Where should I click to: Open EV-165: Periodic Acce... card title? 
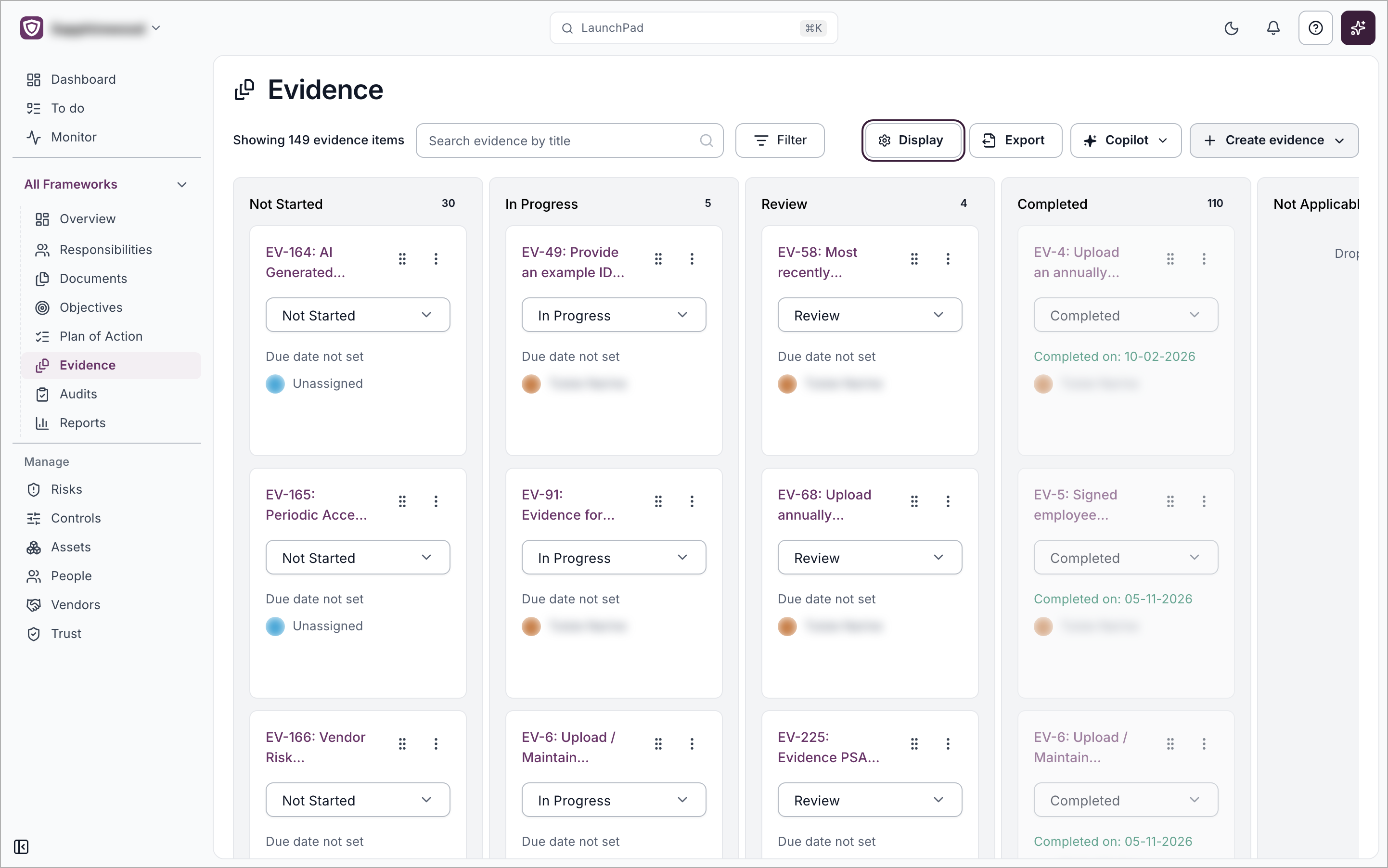(316, 505)
